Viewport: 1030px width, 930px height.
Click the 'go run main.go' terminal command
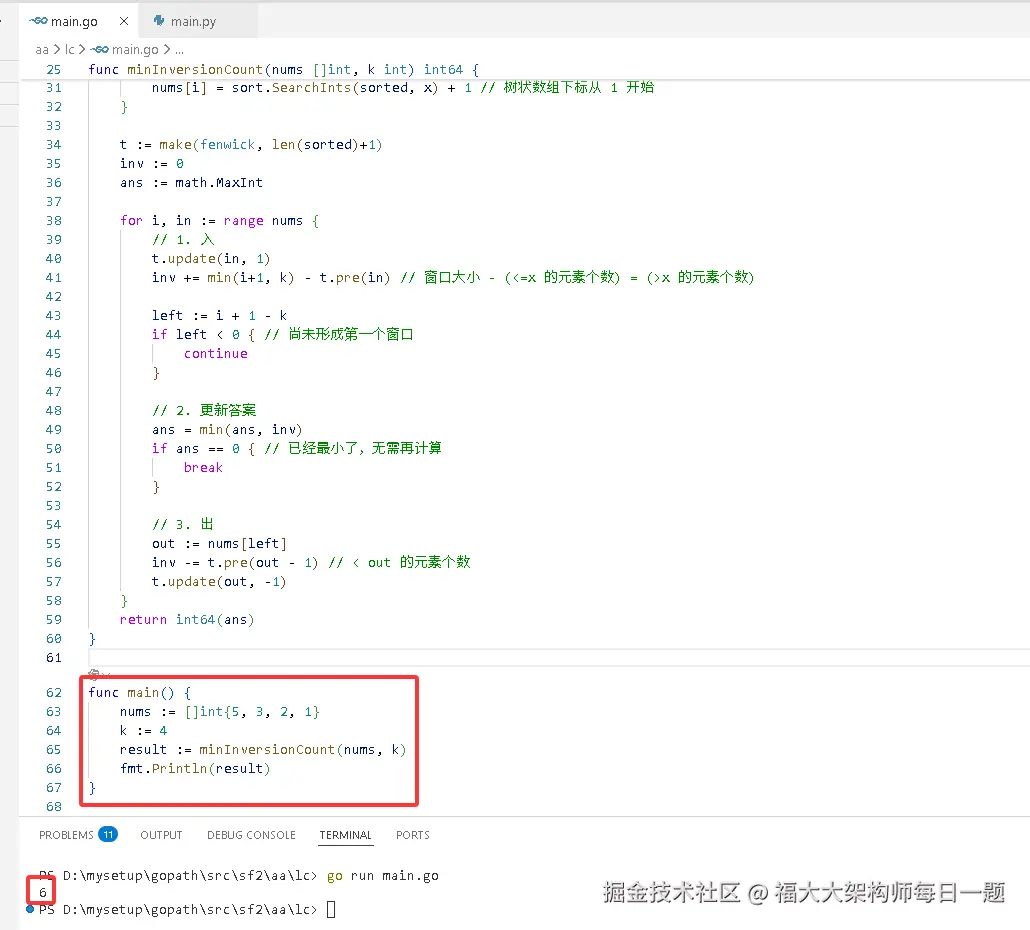[x=383, y=875]
